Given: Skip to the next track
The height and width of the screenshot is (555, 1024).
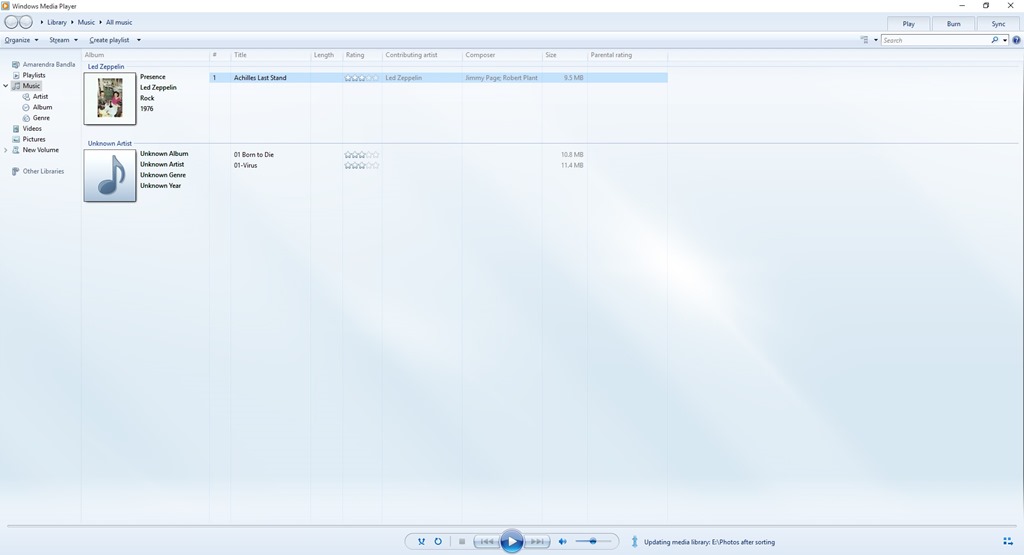Looking at the screenshot, I should click(x=537, y=541).
